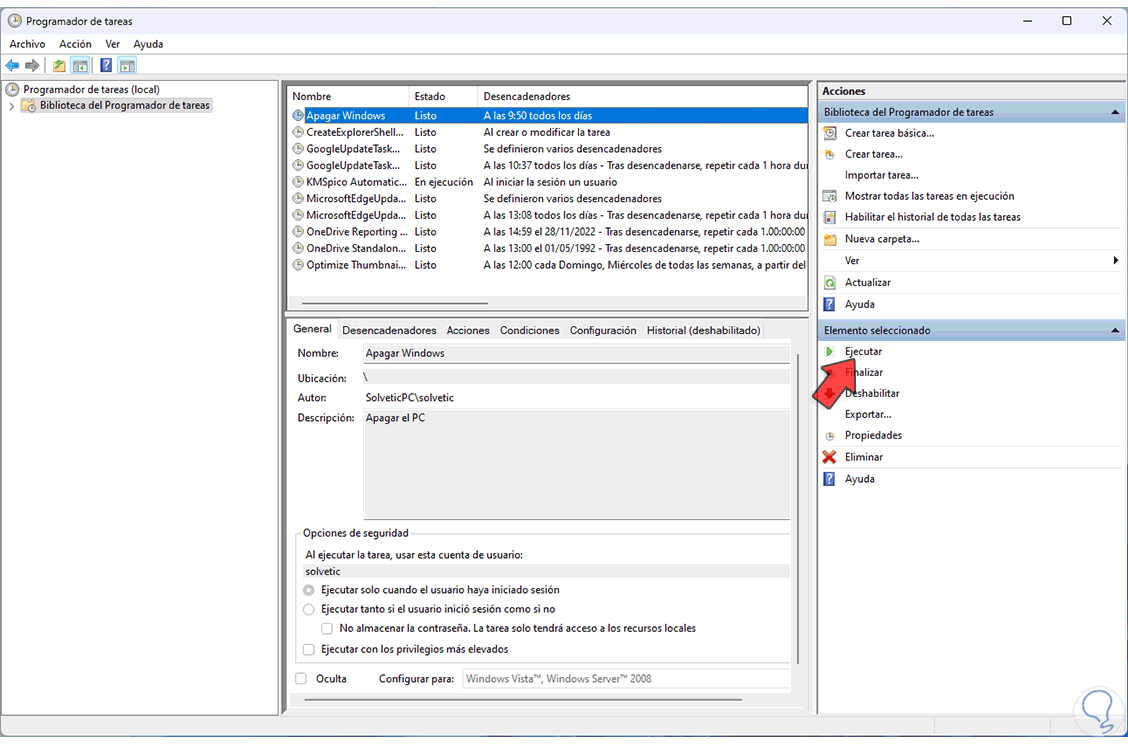1128x744 pixels.
Task: Select the GoogleUpdateTask row with 10:37 trigger
Action: 547,165
